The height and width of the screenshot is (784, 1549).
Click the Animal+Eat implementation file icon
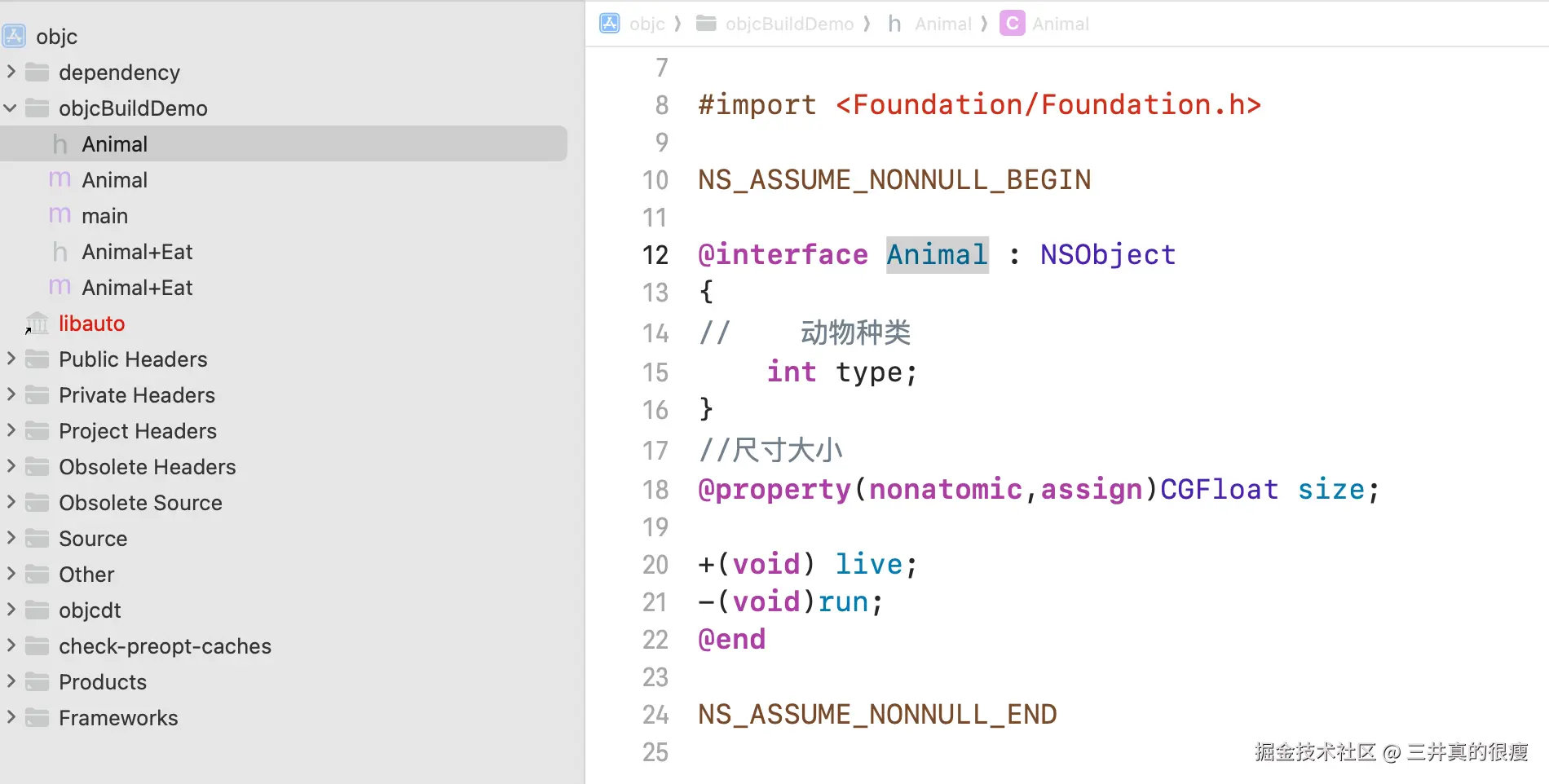(60, 288)
